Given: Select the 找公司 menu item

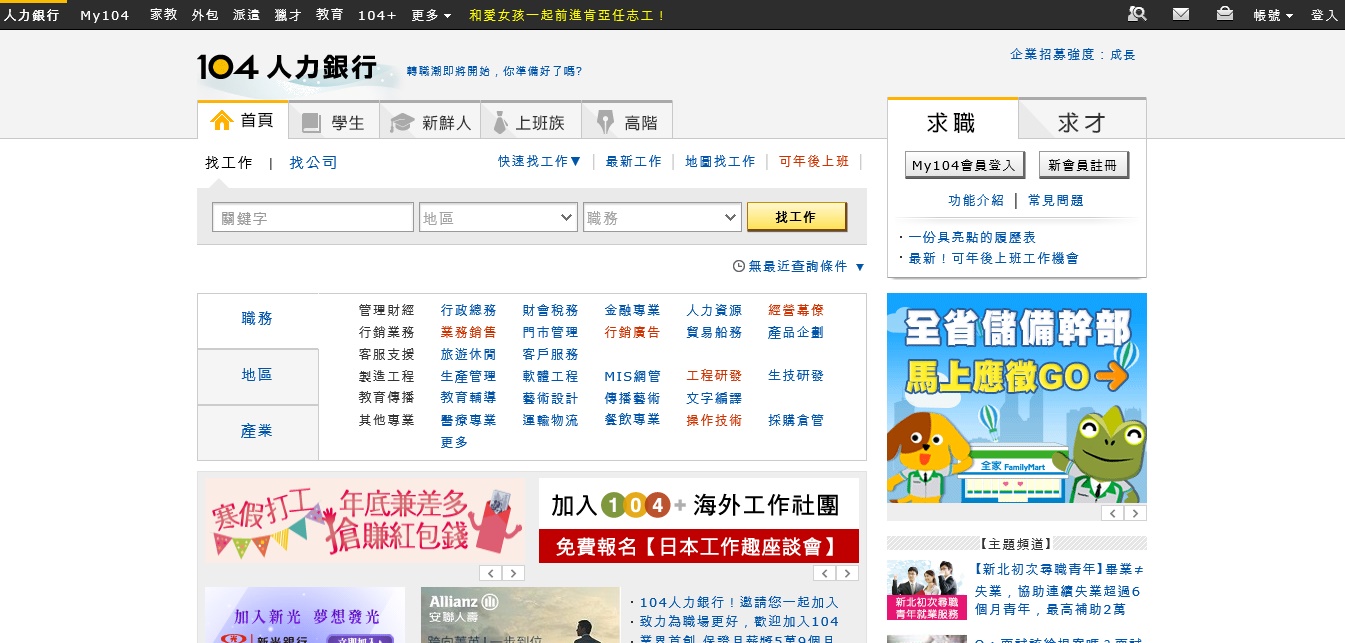Looking at the screenshot, I should coord(313,162).
